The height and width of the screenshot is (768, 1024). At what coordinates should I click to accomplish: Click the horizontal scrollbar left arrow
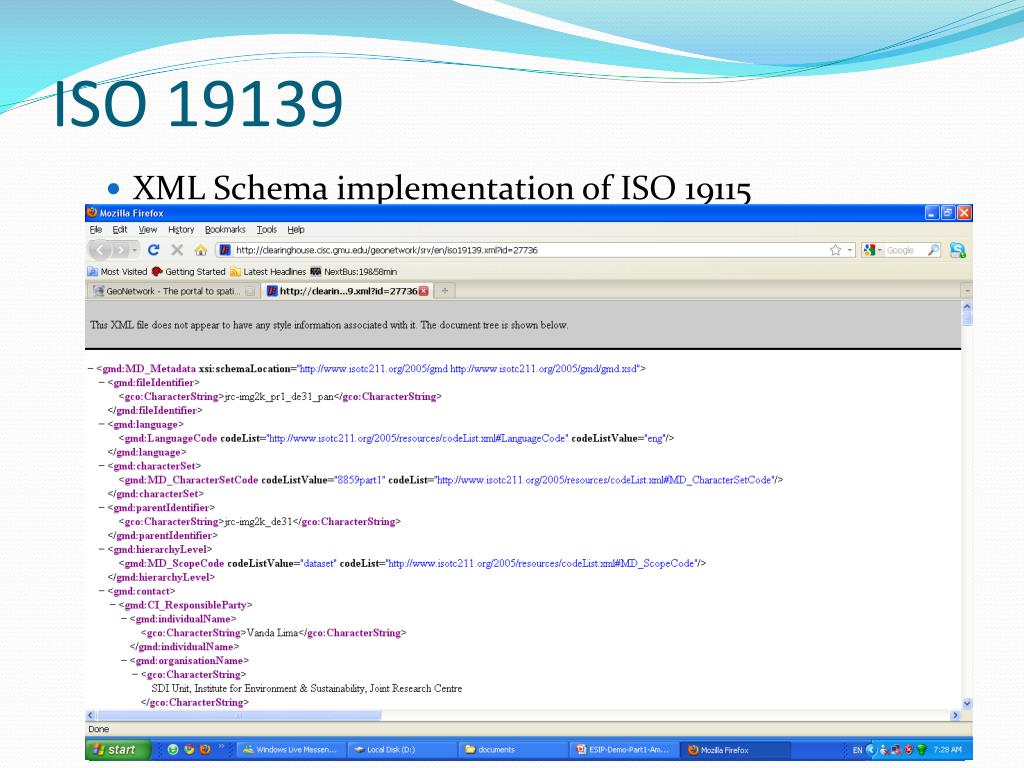point(91,715)
